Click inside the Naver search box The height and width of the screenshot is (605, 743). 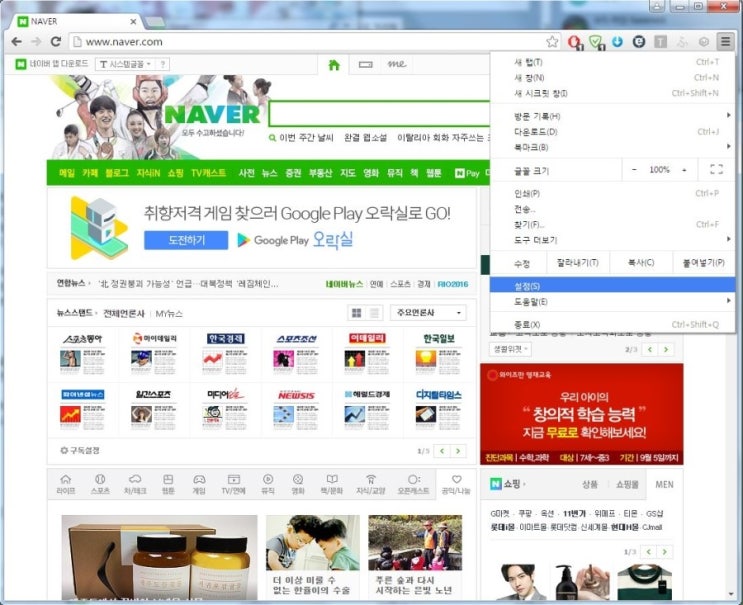point(379,114)
